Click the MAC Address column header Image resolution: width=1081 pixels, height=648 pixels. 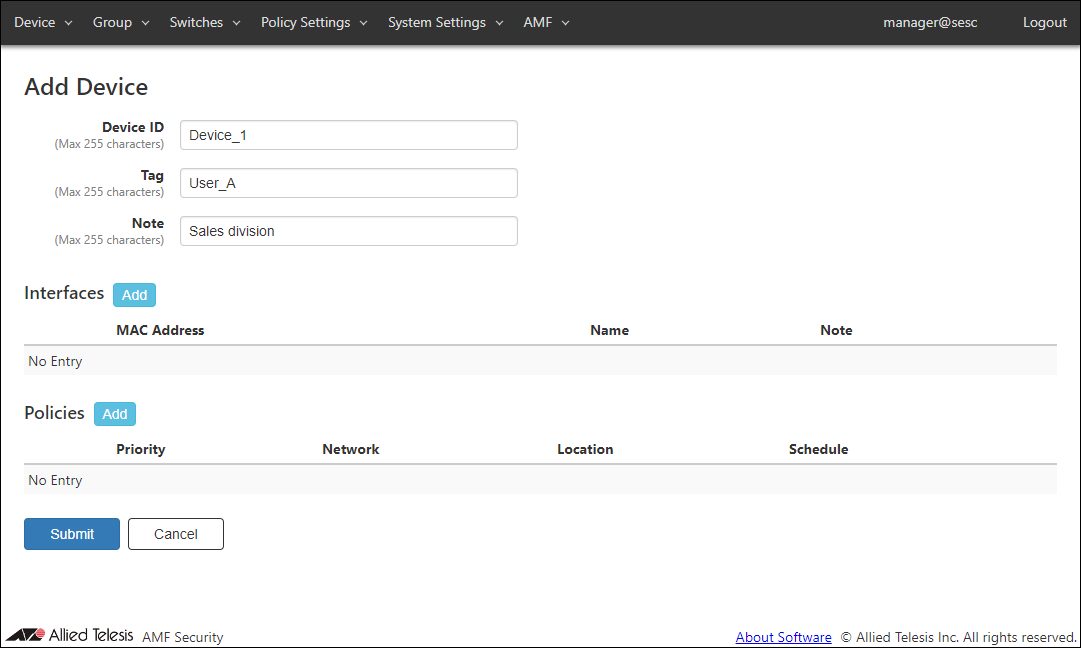[x=160, y=330]
